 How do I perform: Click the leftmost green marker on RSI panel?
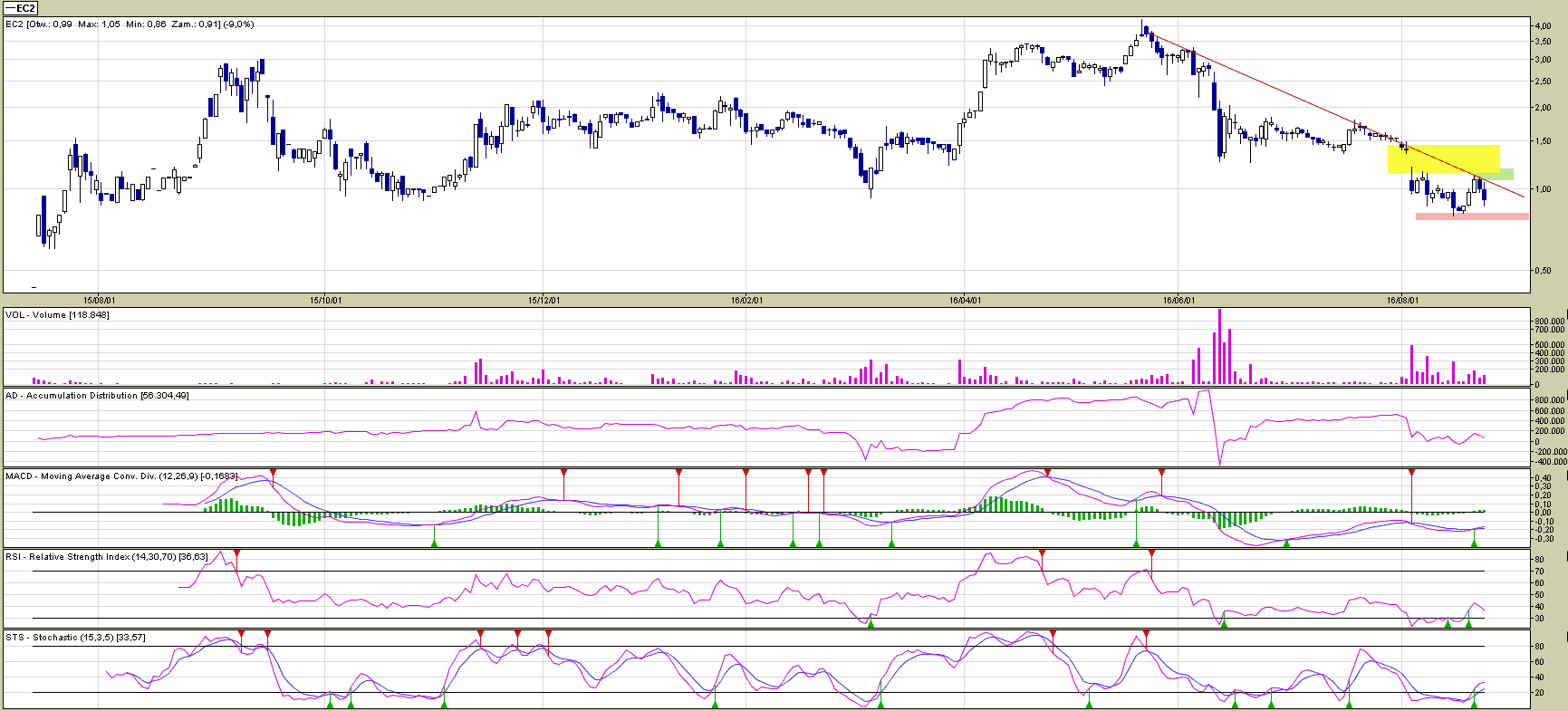[871, 623]
